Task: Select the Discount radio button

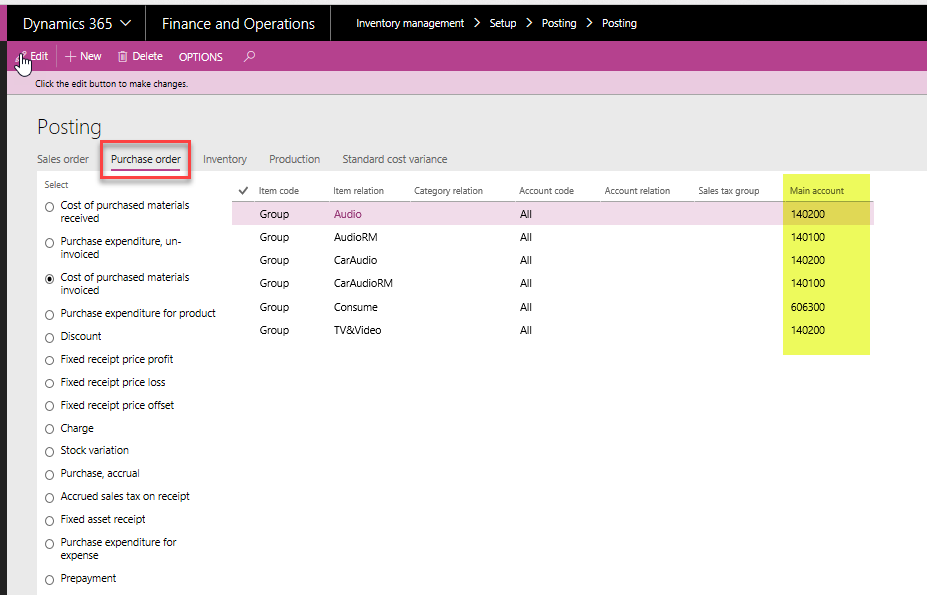Action: (x=50, y=337)
